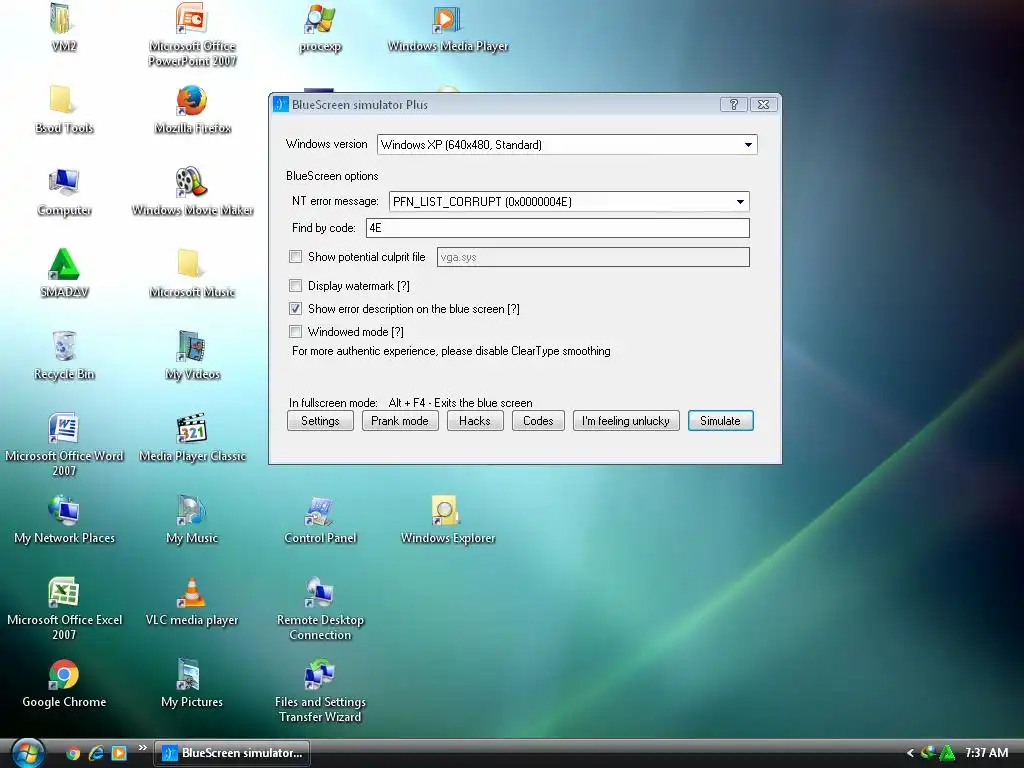Select the Control Panel desktop icon
1024x768 pixels.
tap(320, 519)
